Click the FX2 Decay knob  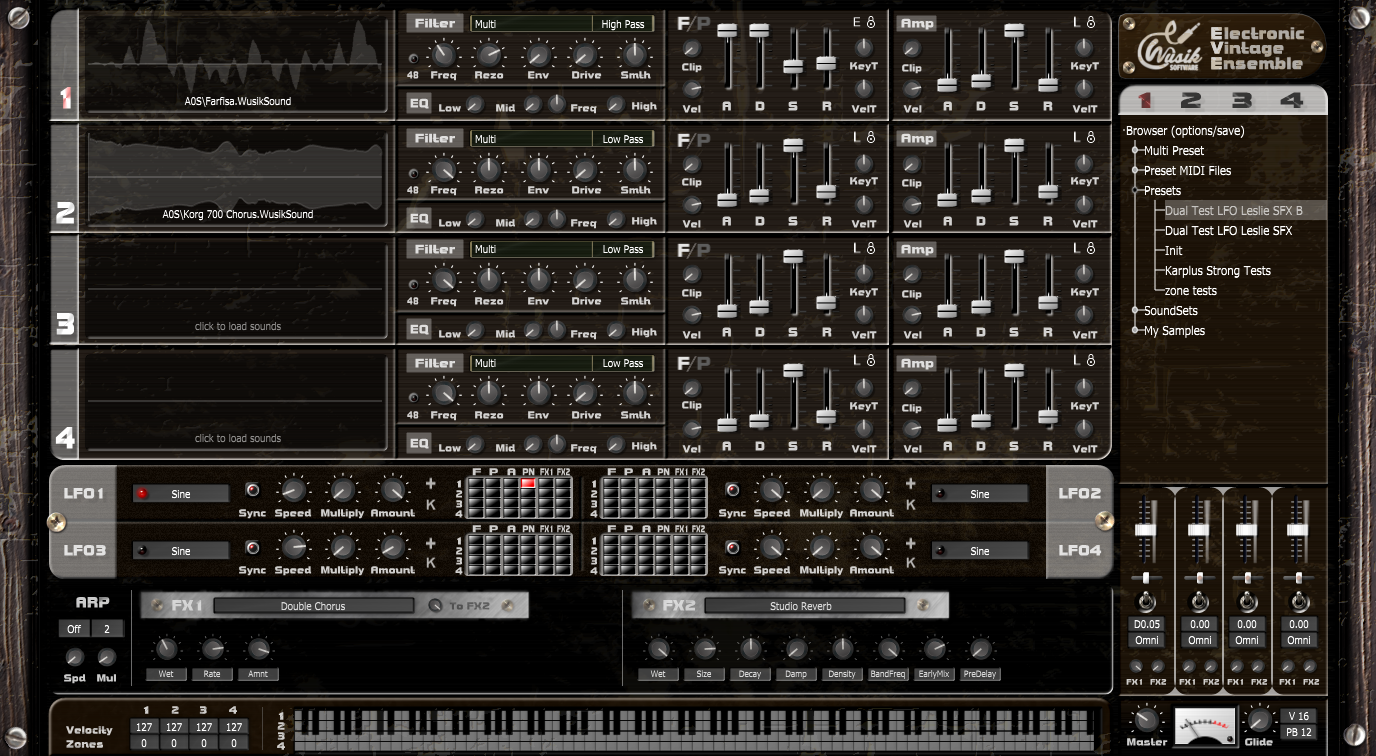click(x=749, y=649)
